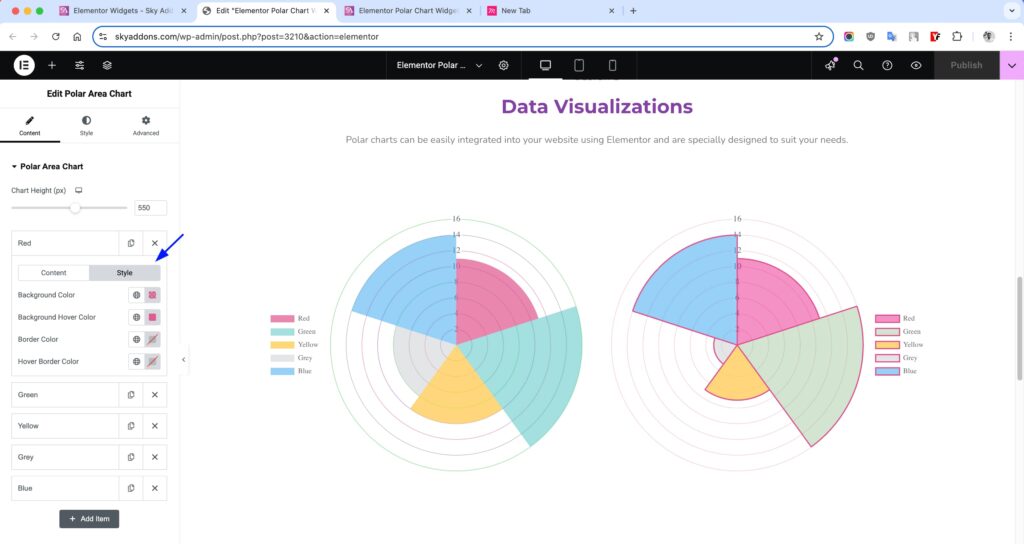Toggle Blue series in right chart legend
The image size is (1024, 544).
pyautogui.click(x=895, y=371)
